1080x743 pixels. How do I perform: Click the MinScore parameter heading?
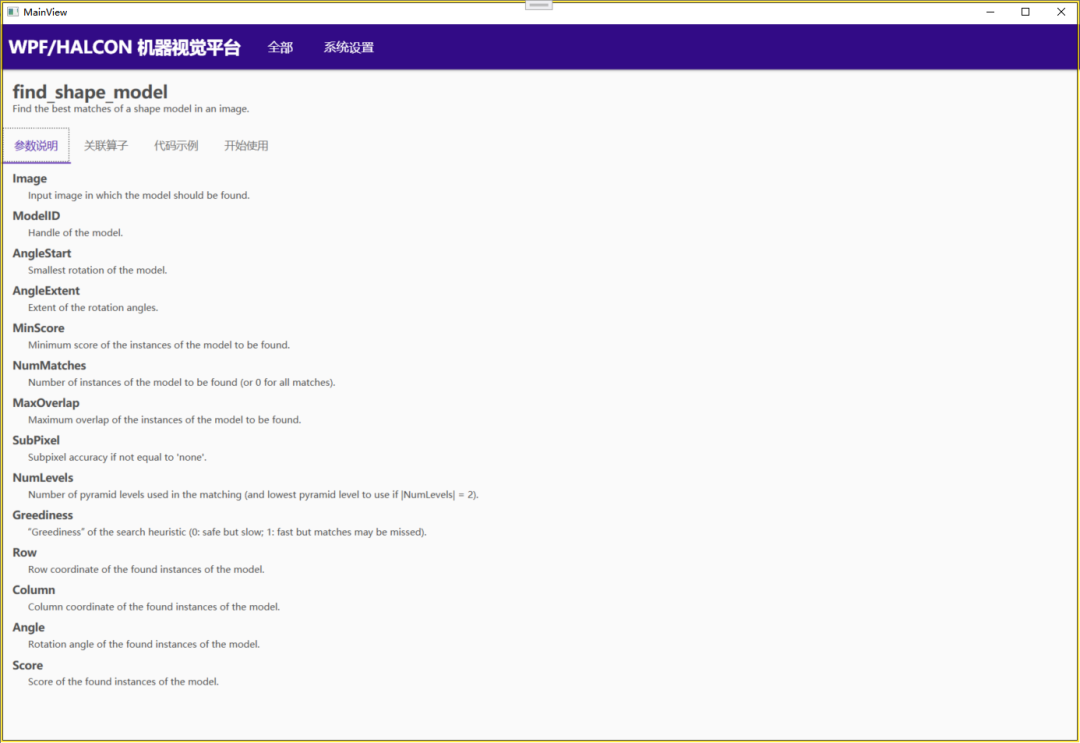tap(38, 328)
